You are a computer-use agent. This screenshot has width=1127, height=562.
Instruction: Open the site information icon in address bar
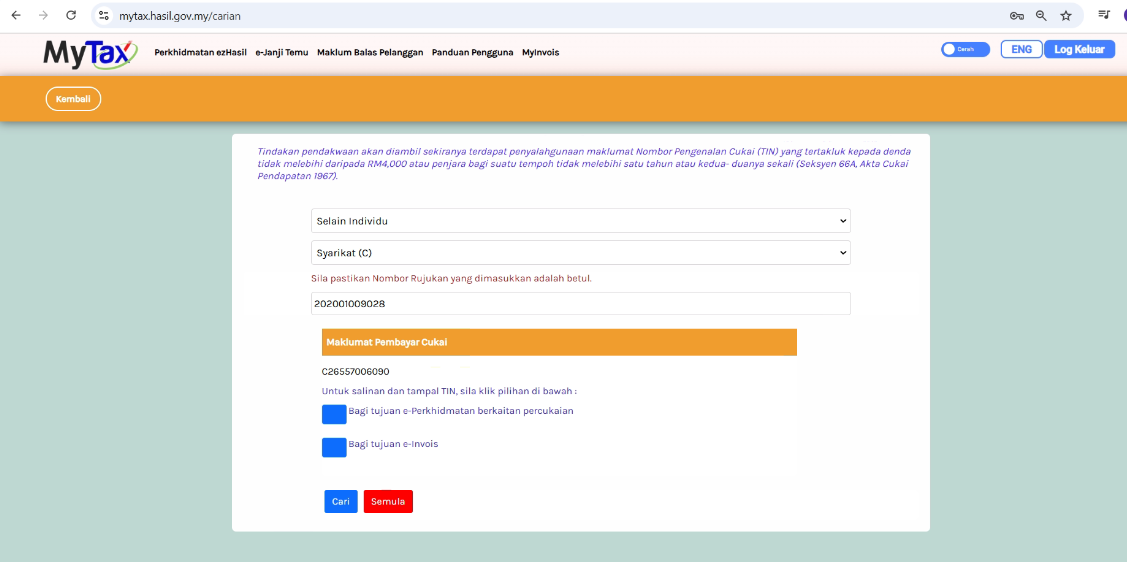pos(104,16)
